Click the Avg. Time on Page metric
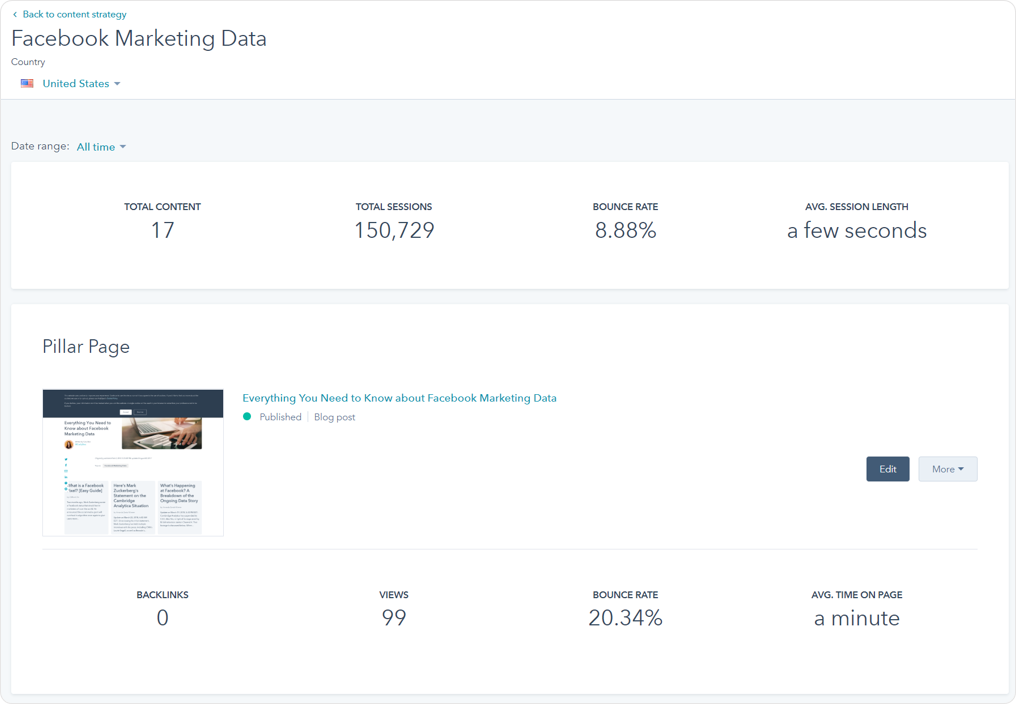The image size is (1016, 704). [856, 618]
